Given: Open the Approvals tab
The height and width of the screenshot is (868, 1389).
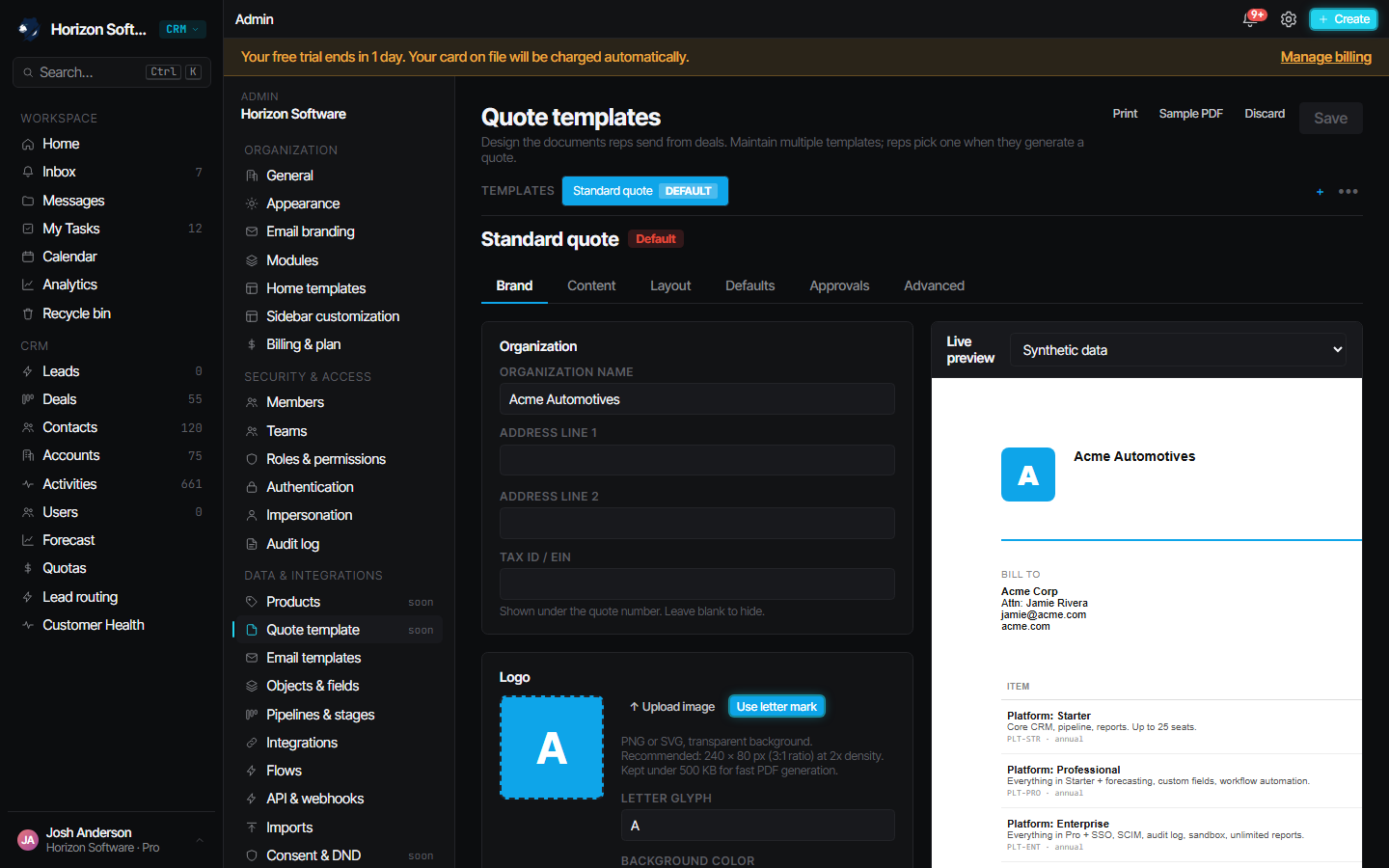Looking at the screenshot, I should (x=839, y=285).
